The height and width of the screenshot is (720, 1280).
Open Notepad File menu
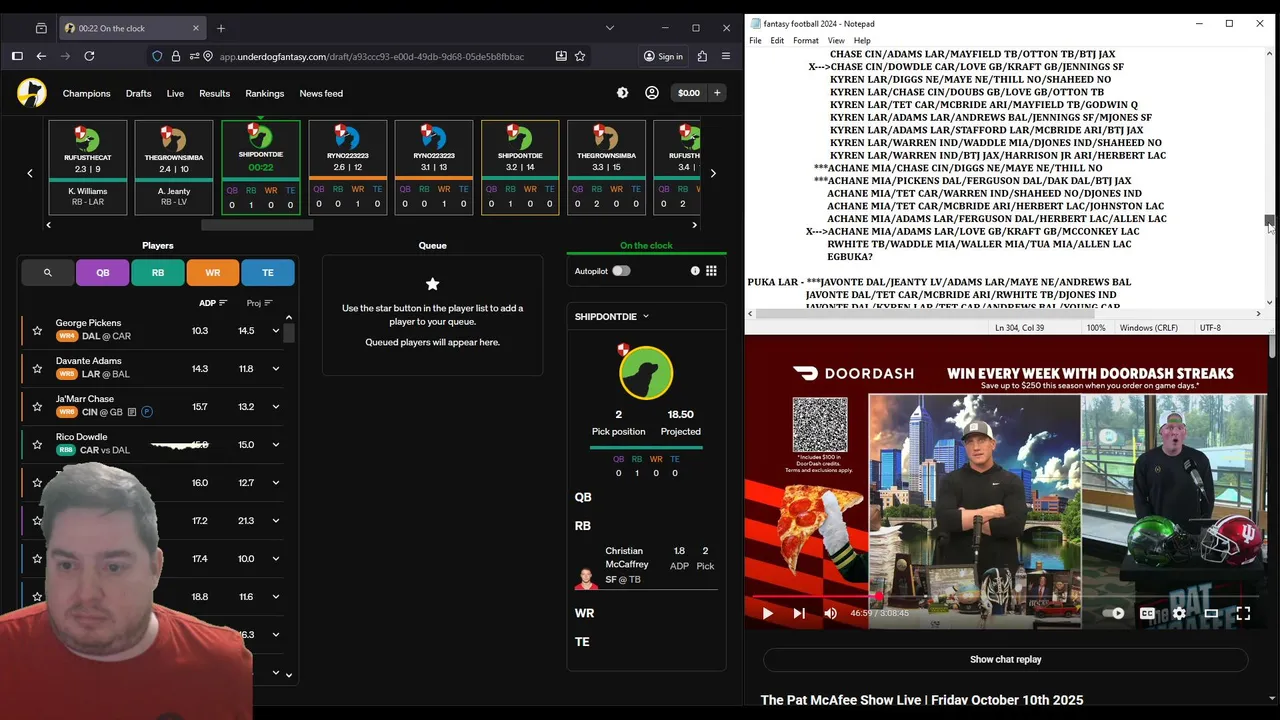(755, 41)
